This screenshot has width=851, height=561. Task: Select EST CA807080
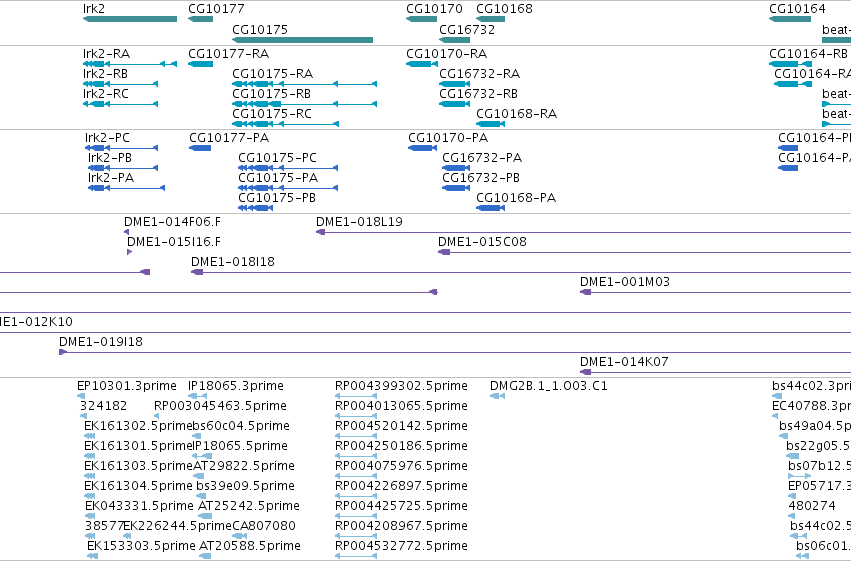click(239, 536)
